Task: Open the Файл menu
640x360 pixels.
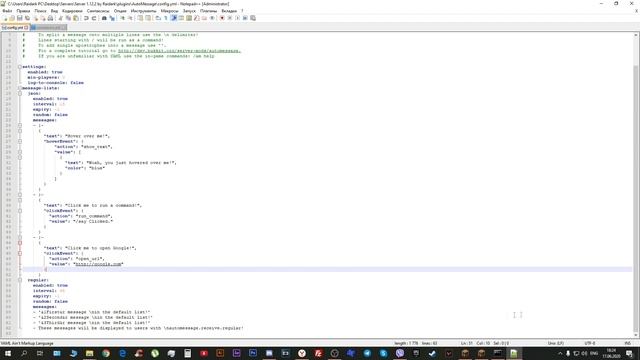Action: click(7, 11)
